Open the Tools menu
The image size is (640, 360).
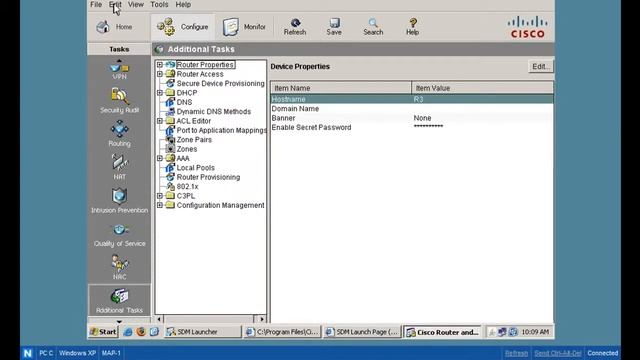pyautogui.click(x=159, y=4)
